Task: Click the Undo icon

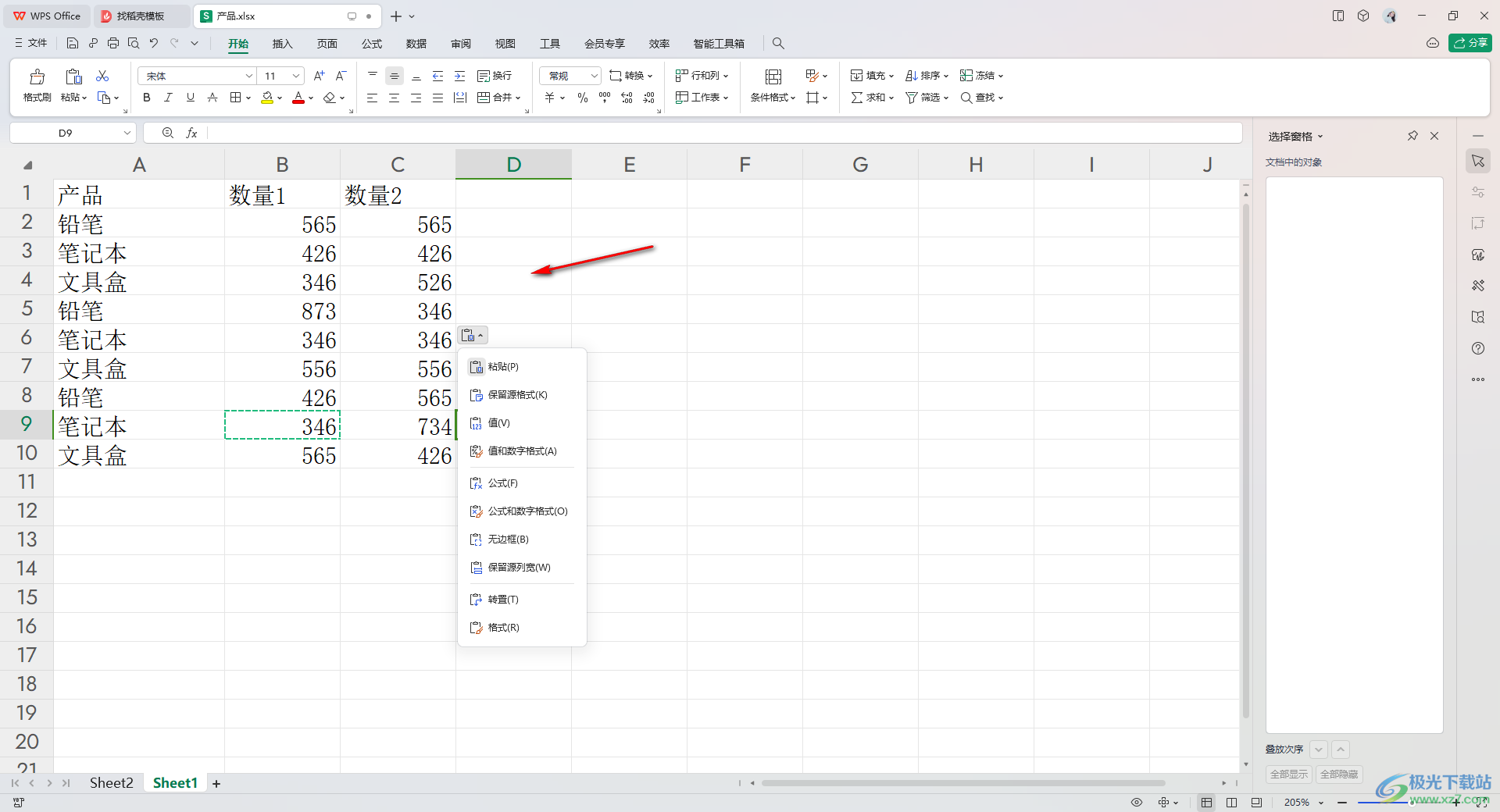Action: coord(154,43)
